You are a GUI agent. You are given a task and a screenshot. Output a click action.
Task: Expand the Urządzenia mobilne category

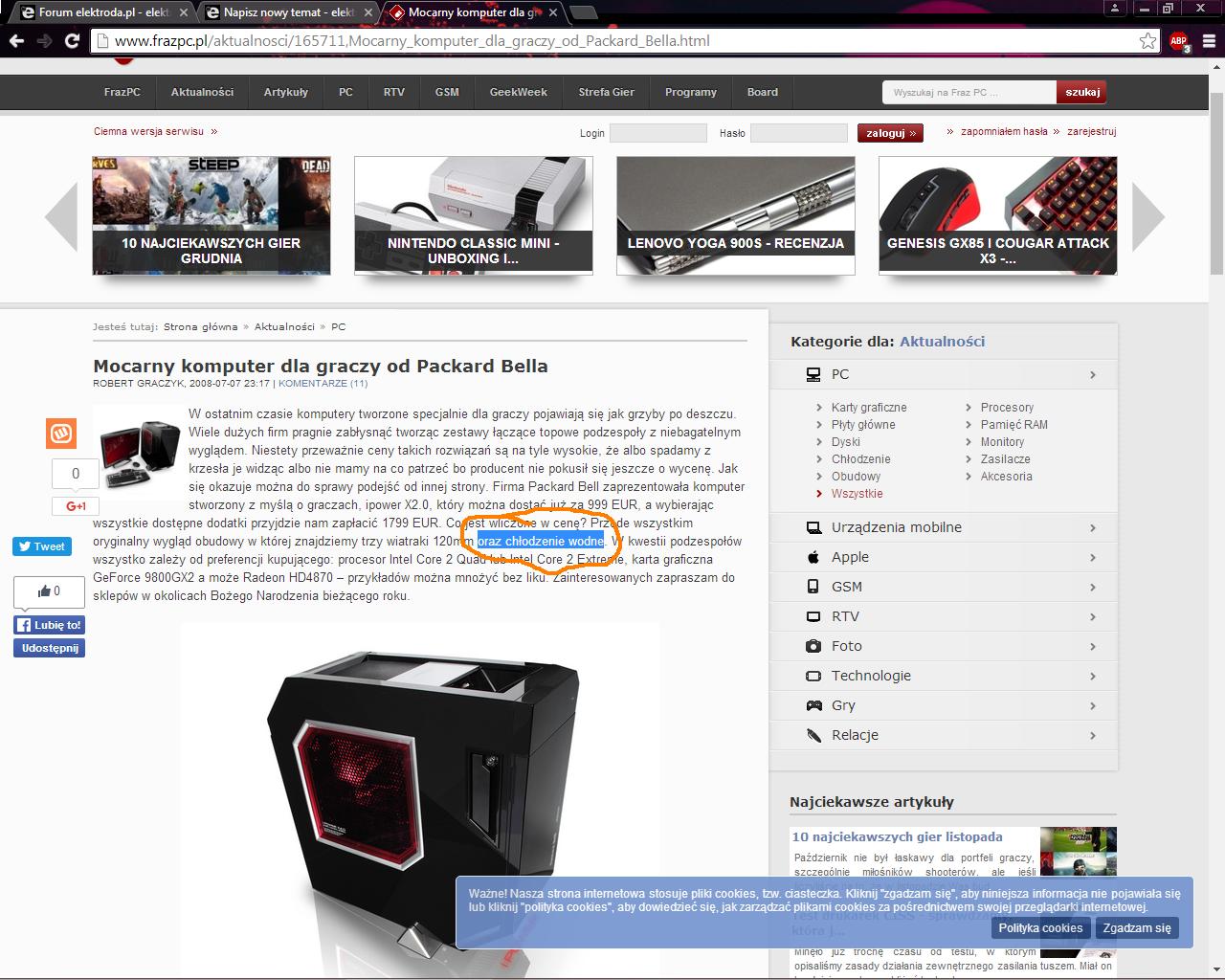943,527
